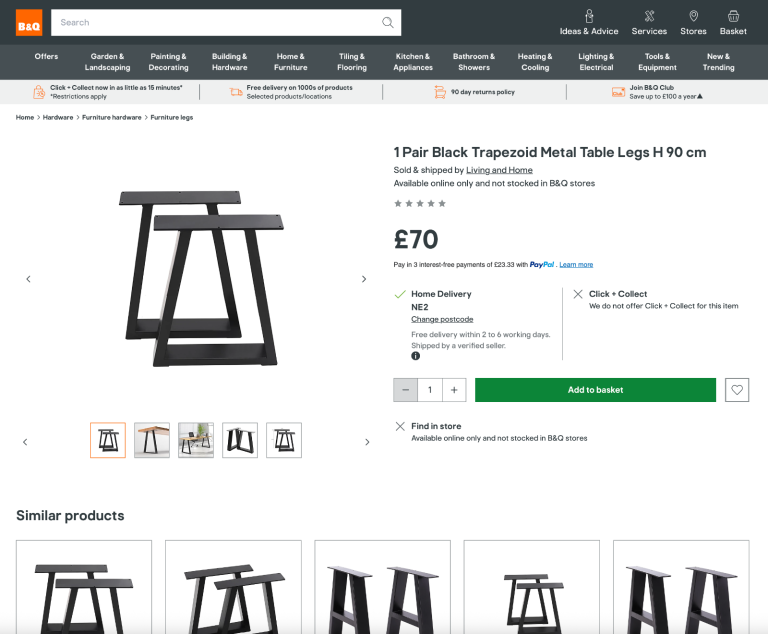The width and height of the screenshot is (768, 634).
Task: Show previous product image arrow
Action: pos(28,279)
